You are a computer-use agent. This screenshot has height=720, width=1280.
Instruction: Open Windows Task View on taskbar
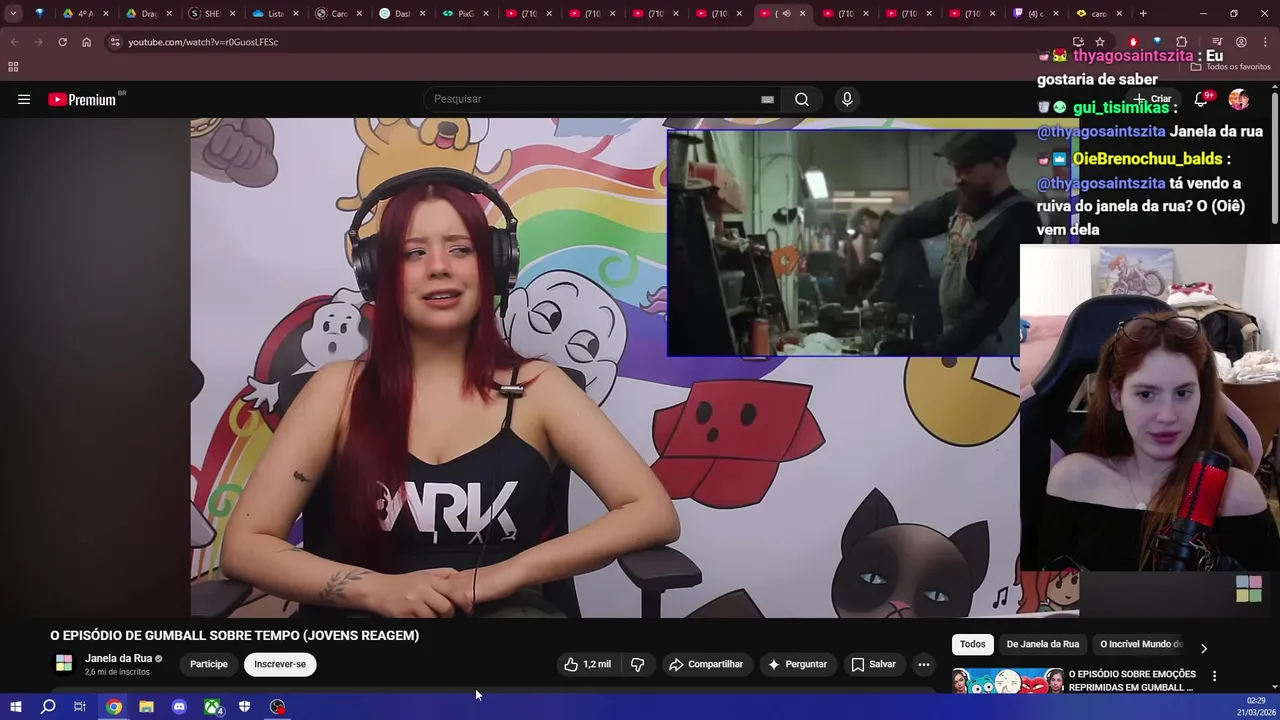point(80,707)
